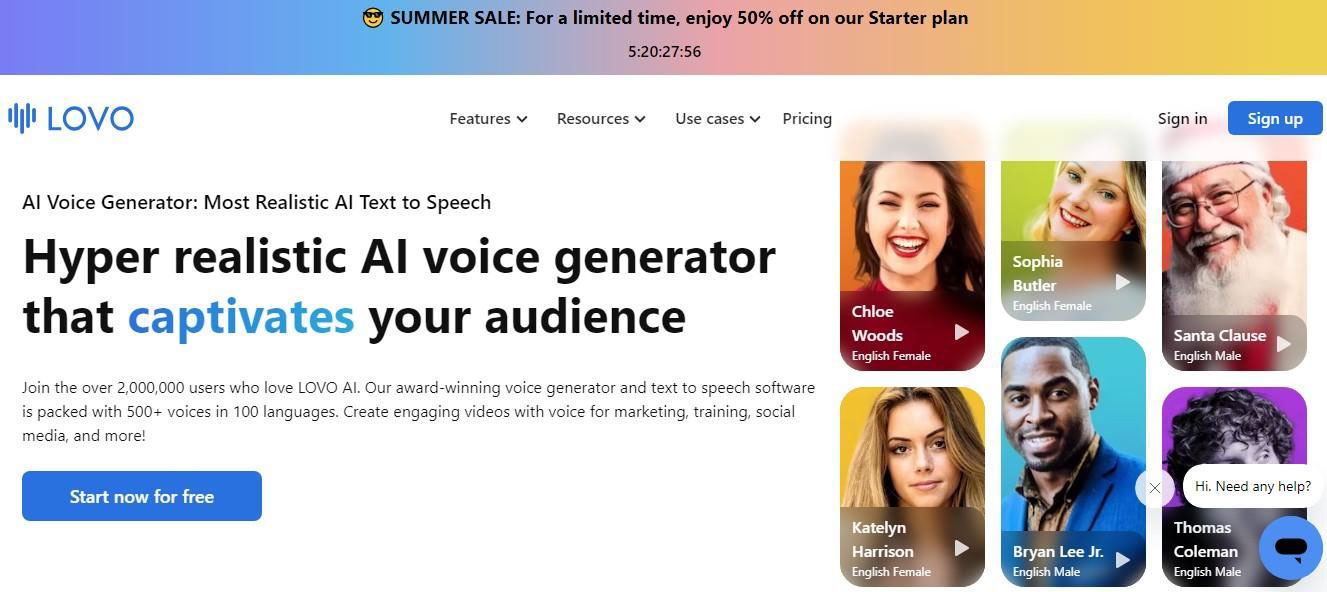Open the chat widget bubble
Viewport: 1327px width, 592px height.
pos(1290,548)
